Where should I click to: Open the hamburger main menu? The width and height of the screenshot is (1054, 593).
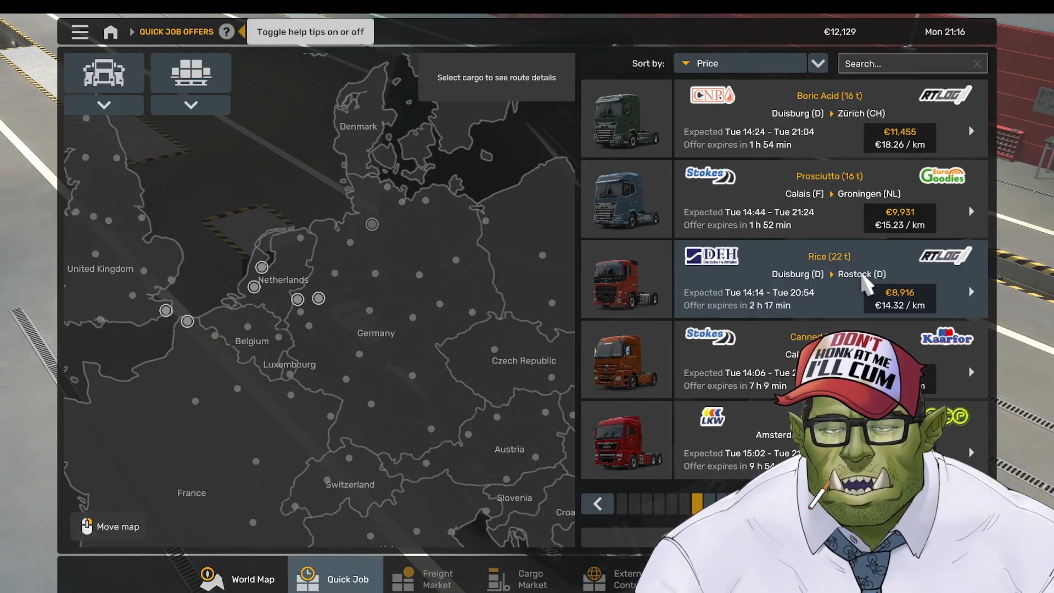click(80, 32)
